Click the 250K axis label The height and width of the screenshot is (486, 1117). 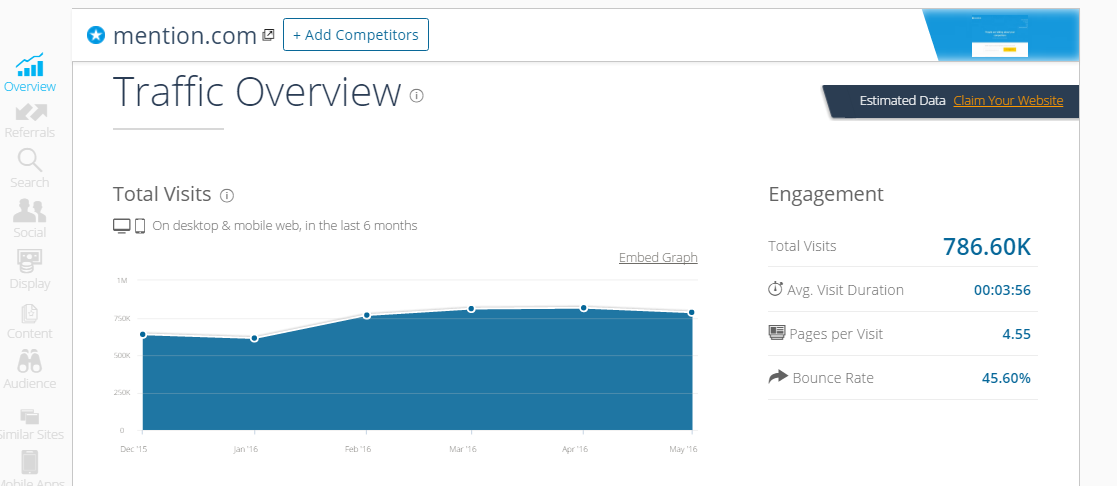[123, 393]
